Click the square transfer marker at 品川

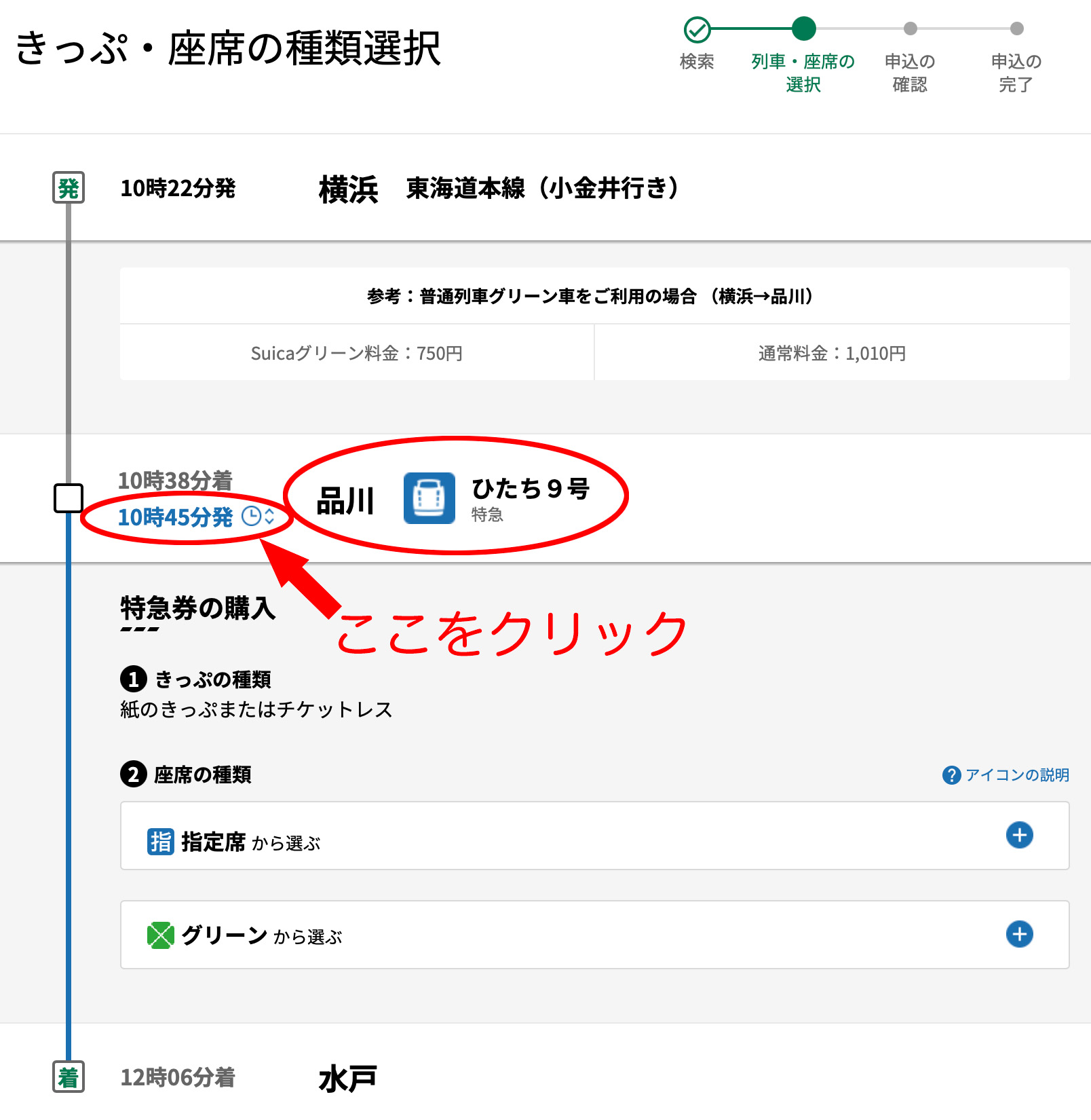(x=69, y=498)
